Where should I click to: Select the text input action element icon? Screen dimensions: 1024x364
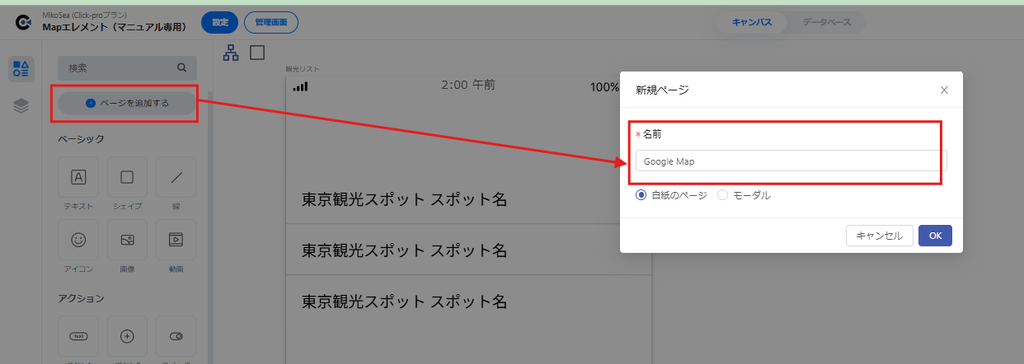[x=78, y=337]
